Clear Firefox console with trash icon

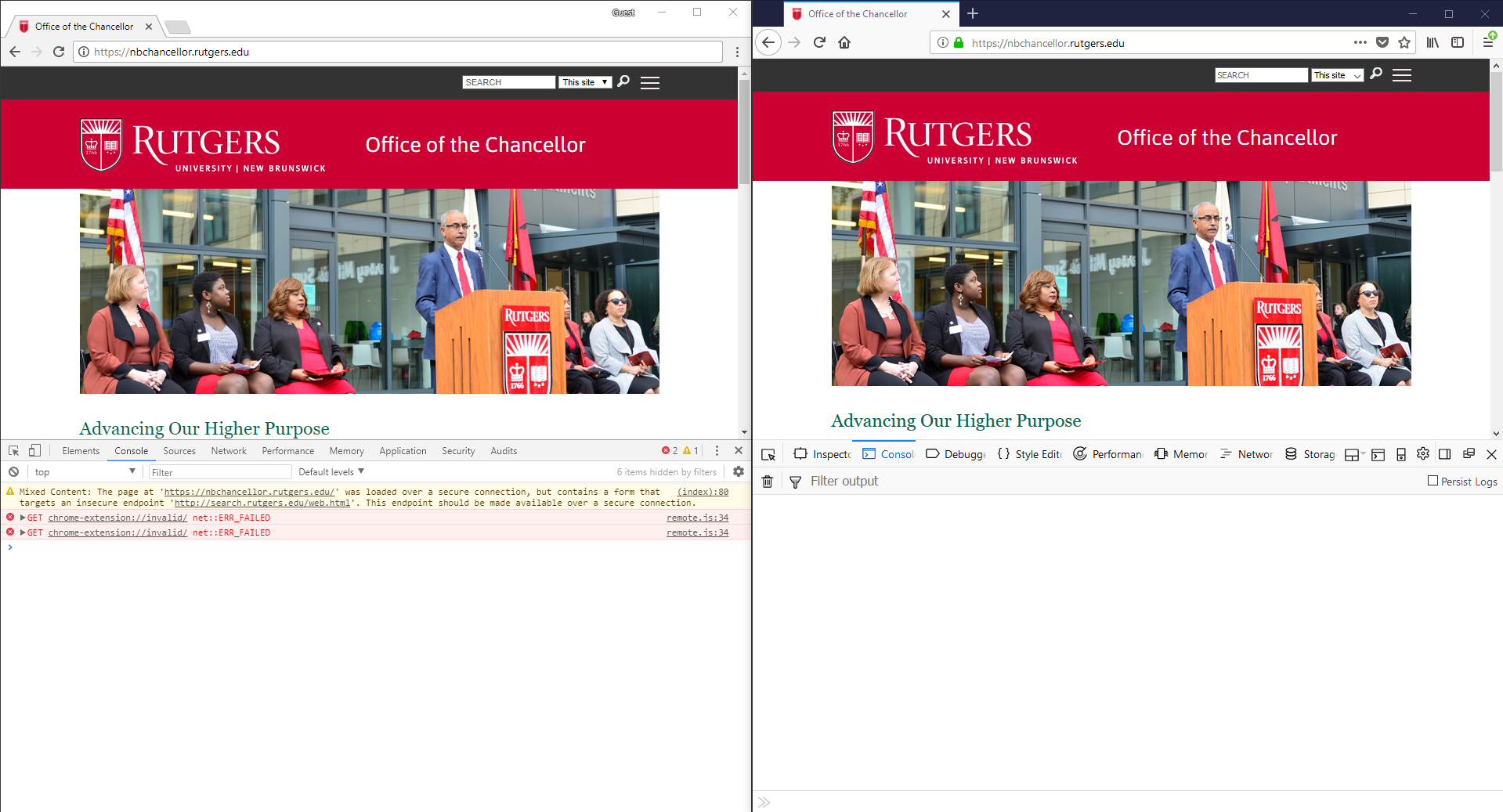(x=768, y=482)
